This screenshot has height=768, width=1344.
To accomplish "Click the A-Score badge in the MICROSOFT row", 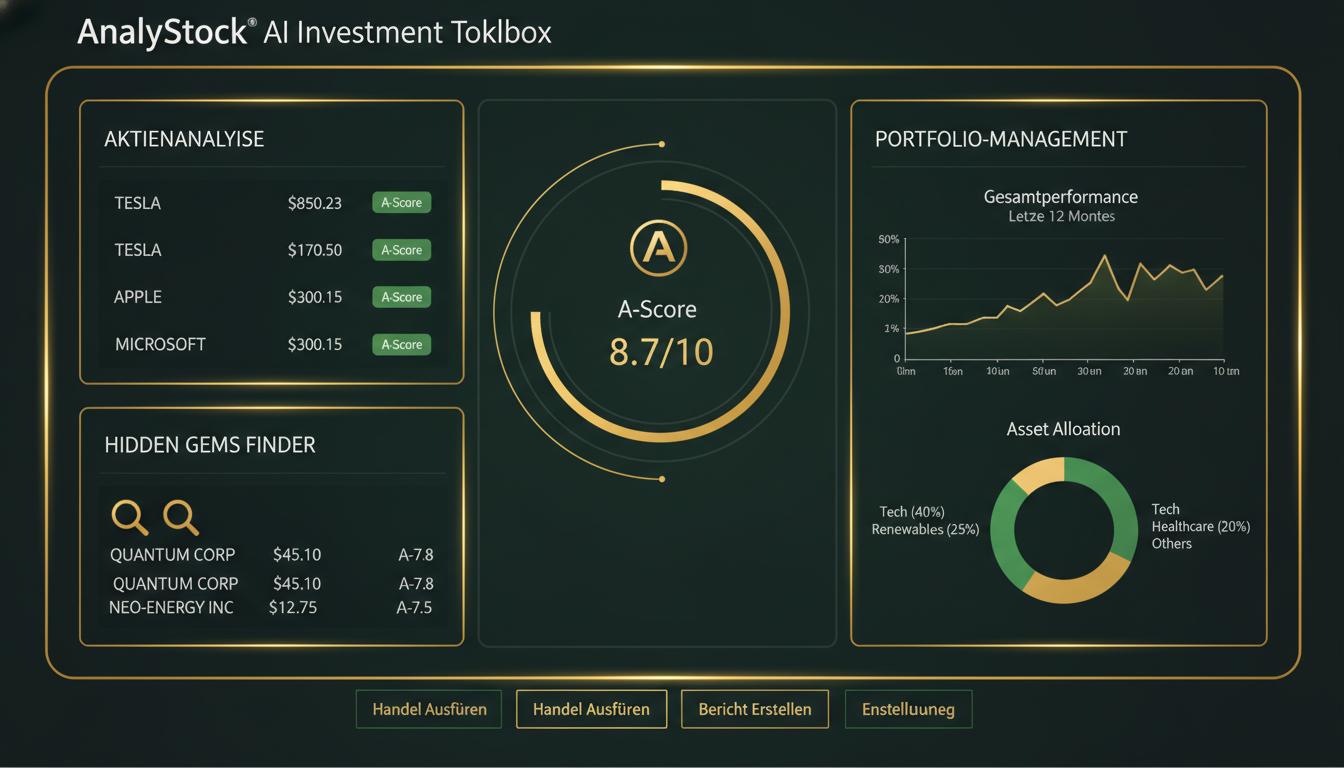I will [x=401, y=344].
